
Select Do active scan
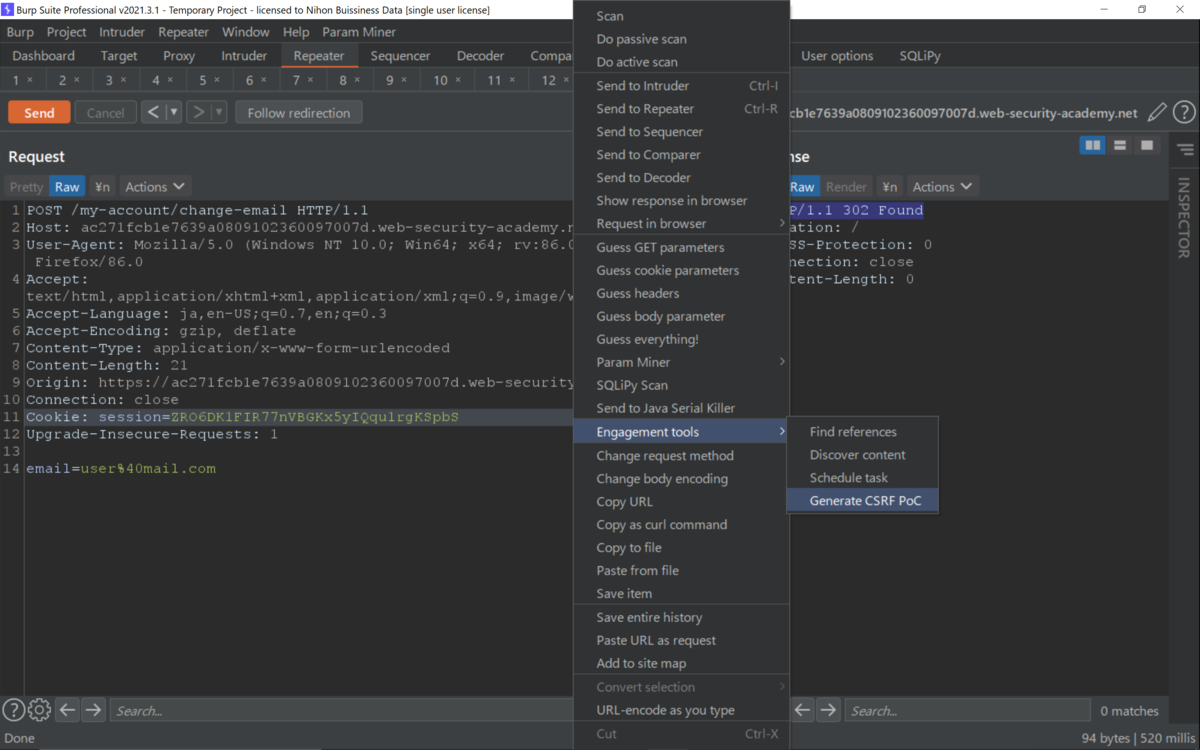(x=681, y=62)
